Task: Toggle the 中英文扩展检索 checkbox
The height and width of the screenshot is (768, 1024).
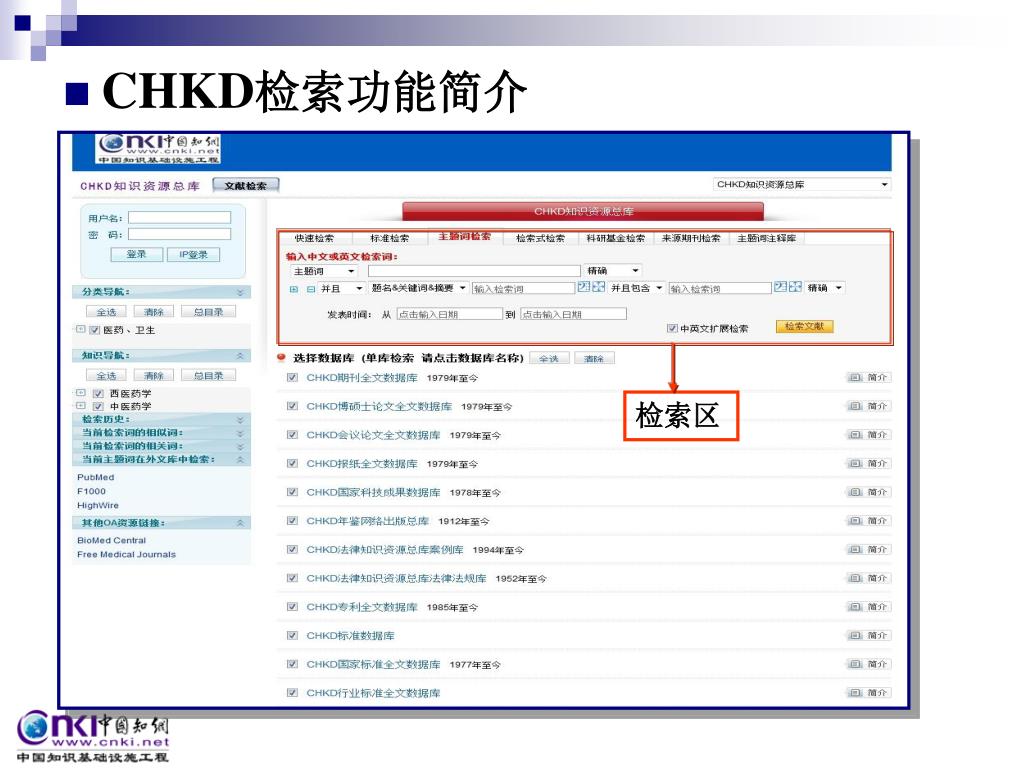Action: click(x=672, y=328)
